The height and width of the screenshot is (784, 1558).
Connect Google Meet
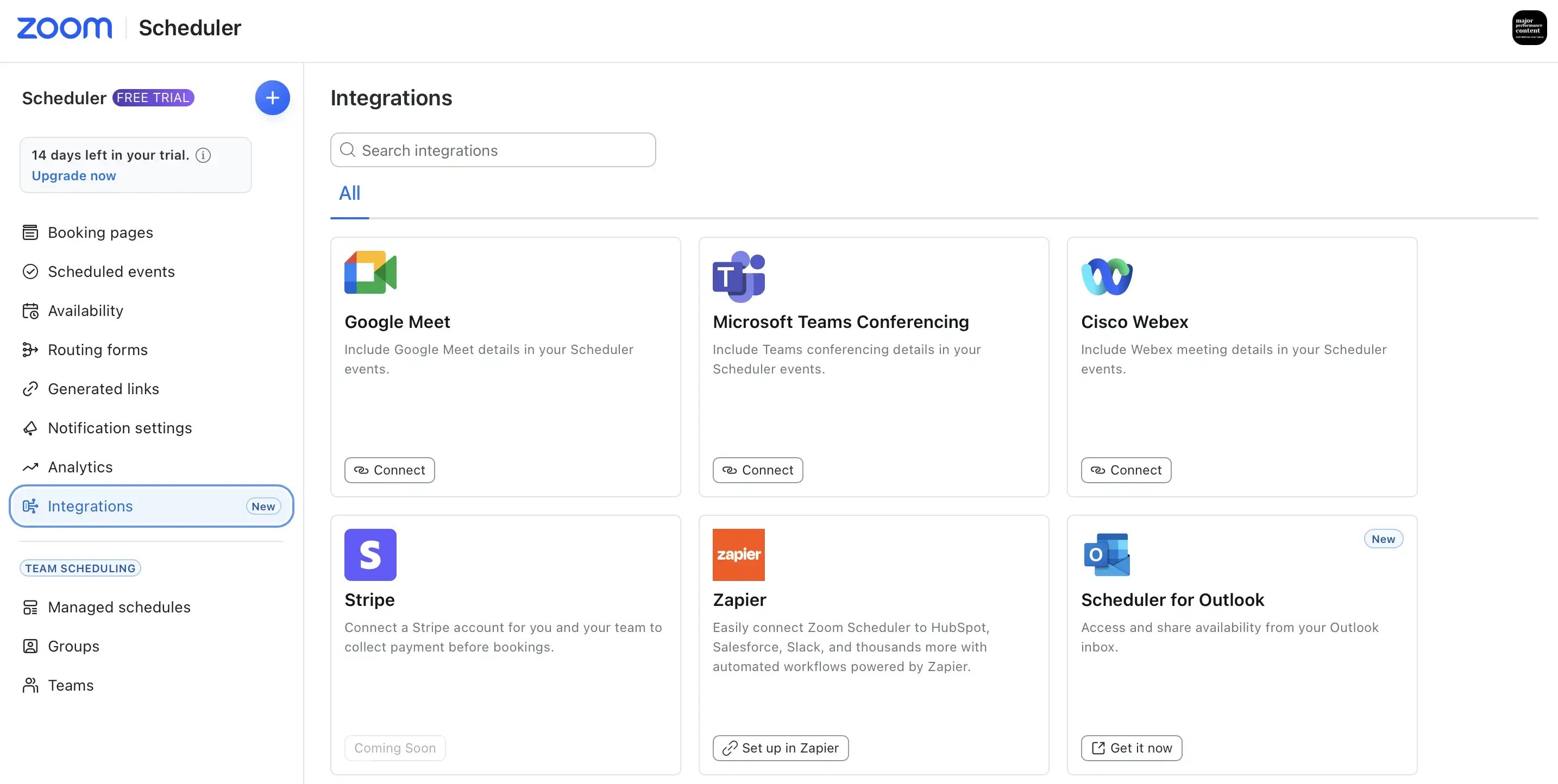pyautogui.click(x=389, y=470)
